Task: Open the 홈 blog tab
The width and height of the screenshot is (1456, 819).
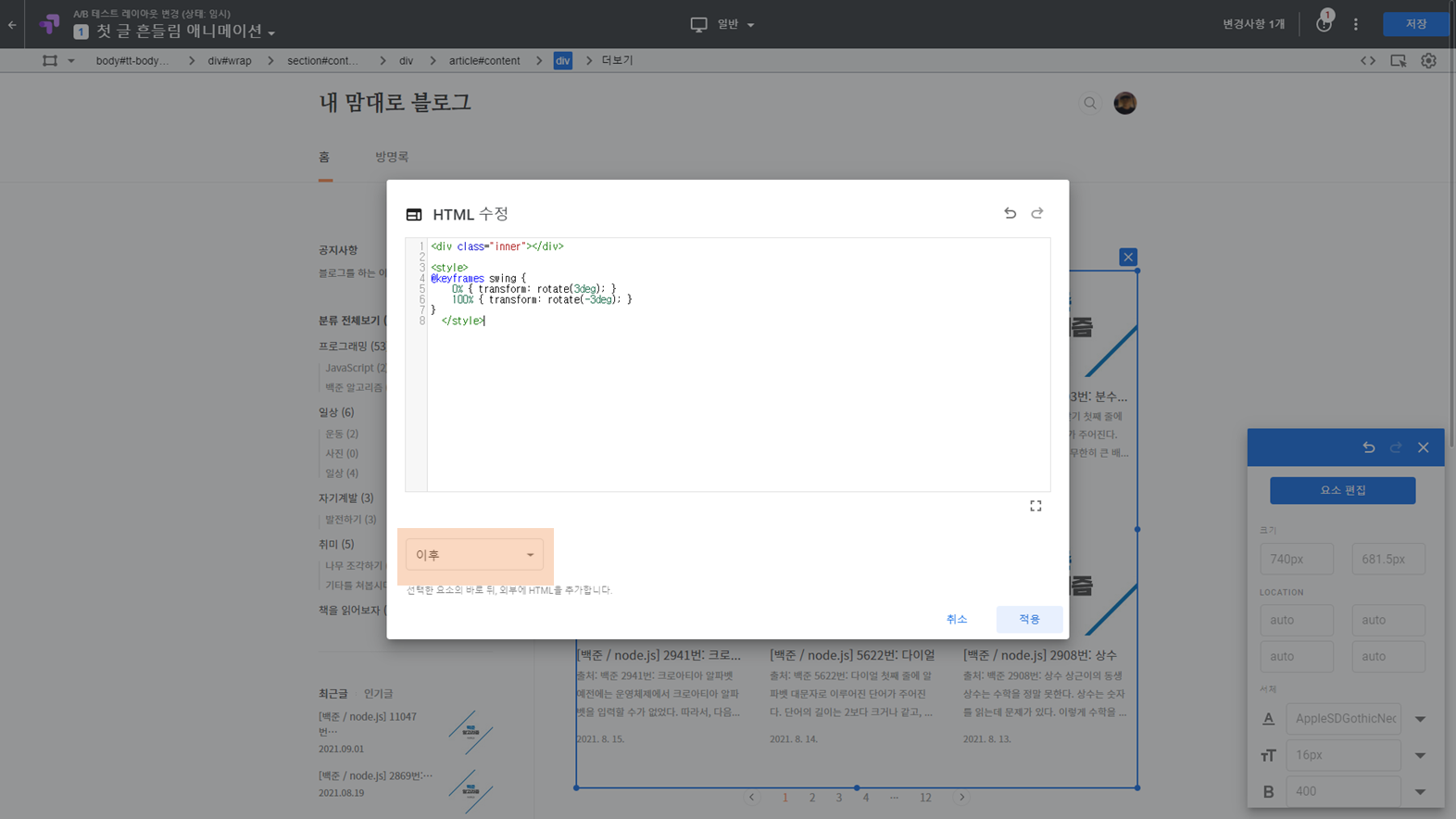Action: 325,157
